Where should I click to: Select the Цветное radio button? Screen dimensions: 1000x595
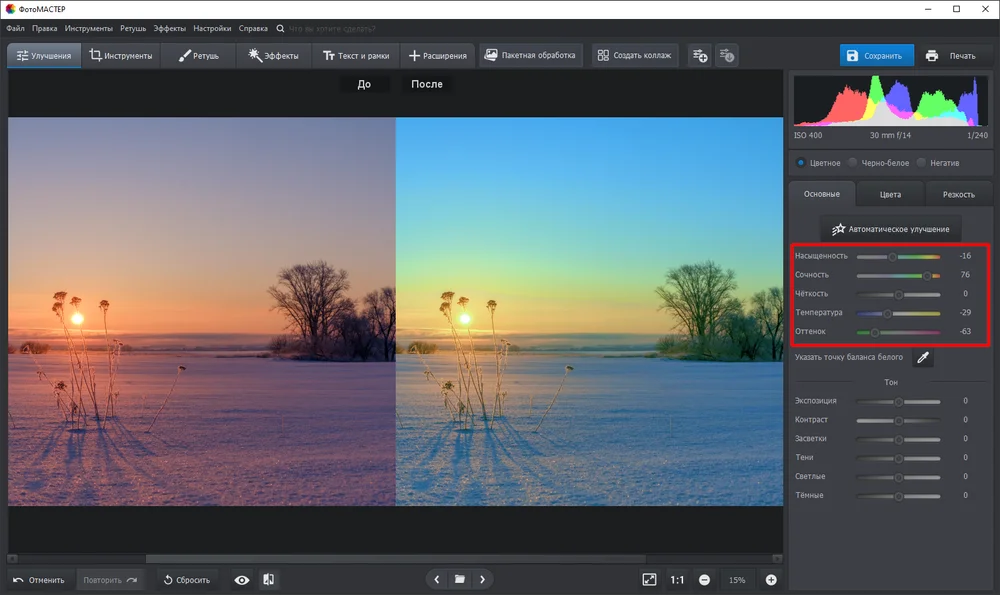point(800,163)
